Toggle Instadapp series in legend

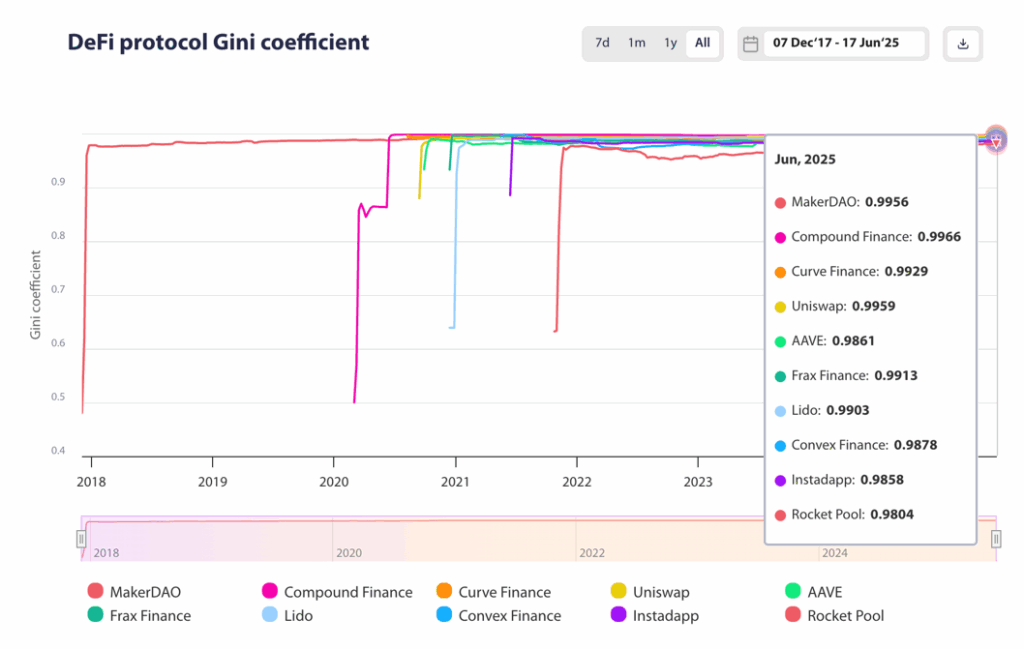pos(654,615)
